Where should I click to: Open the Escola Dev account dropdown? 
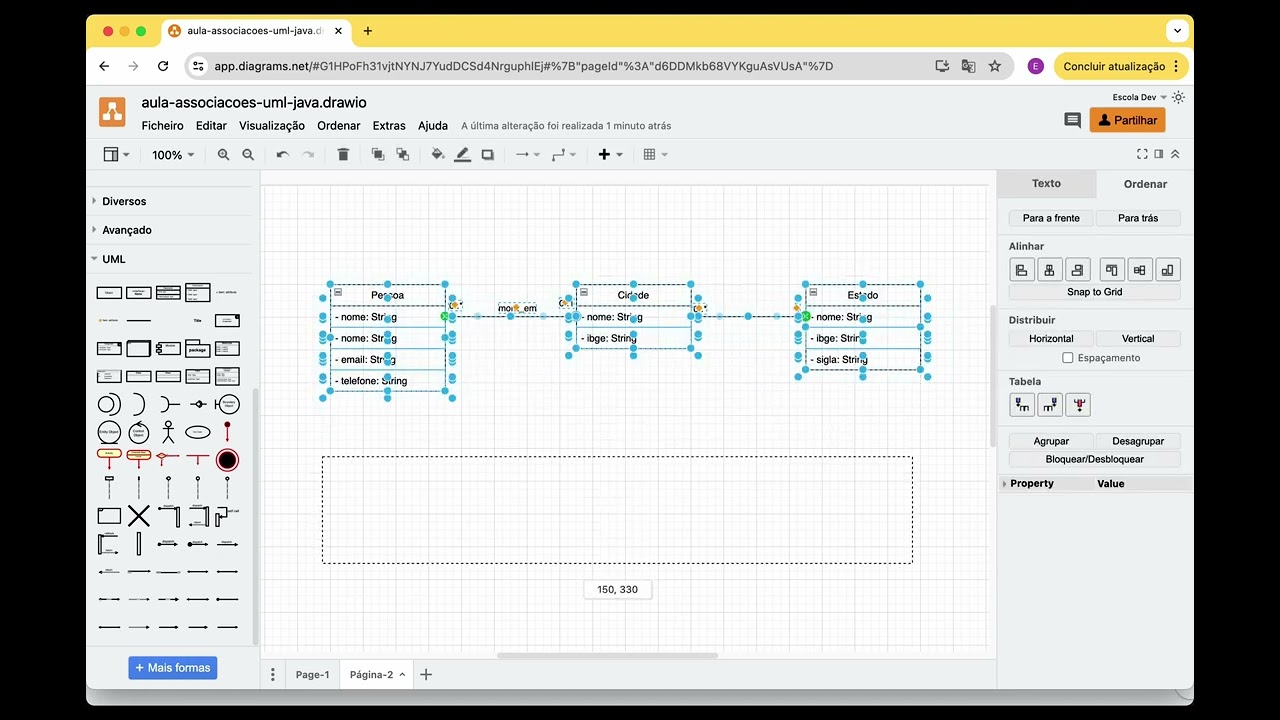1140,97
